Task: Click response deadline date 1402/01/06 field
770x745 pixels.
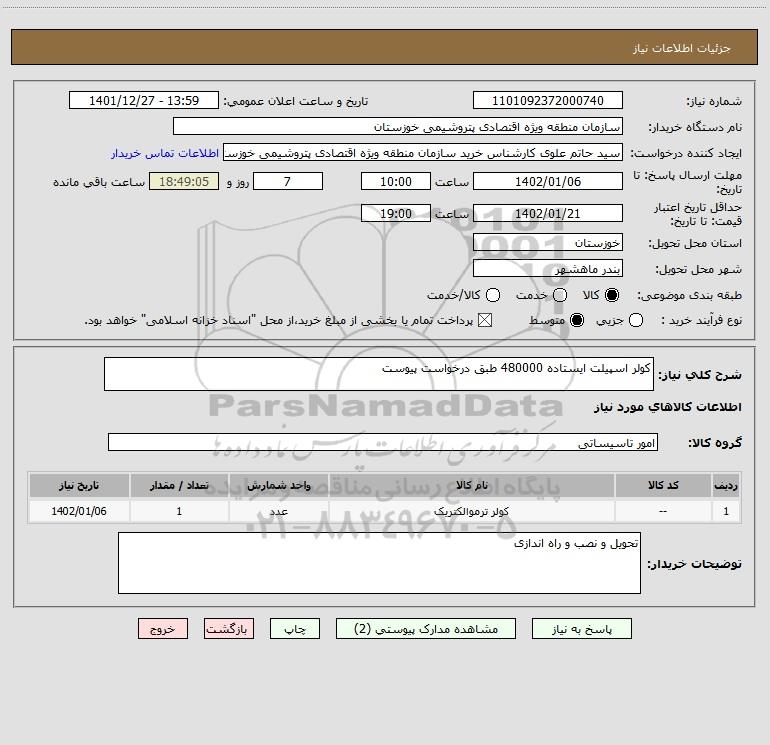Action: [548, 181]
